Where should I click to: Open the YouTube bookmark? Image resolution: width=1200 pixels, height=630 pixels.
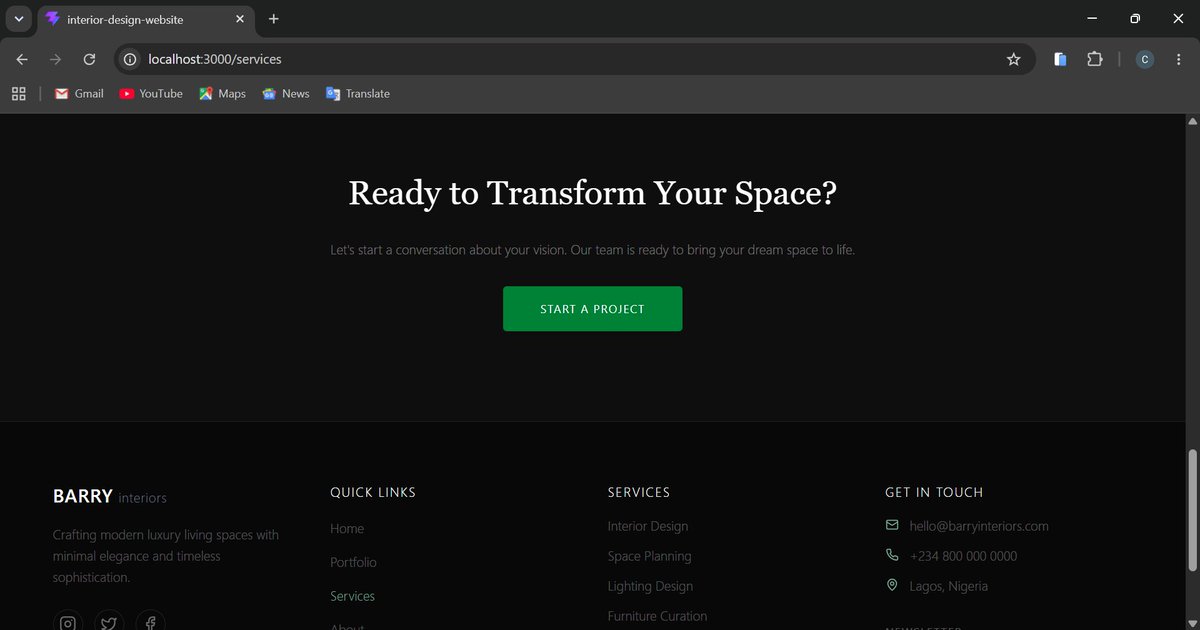pos(151,93)
